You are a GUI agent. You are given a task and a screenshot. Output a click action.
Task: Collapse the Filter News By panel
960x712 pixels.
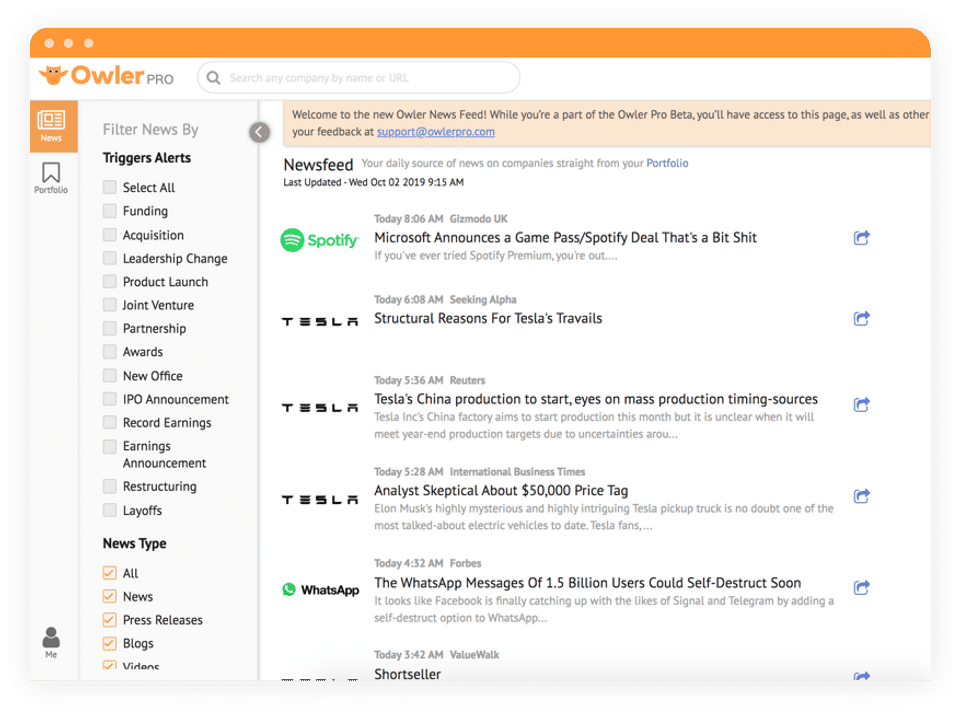point(260,132)
